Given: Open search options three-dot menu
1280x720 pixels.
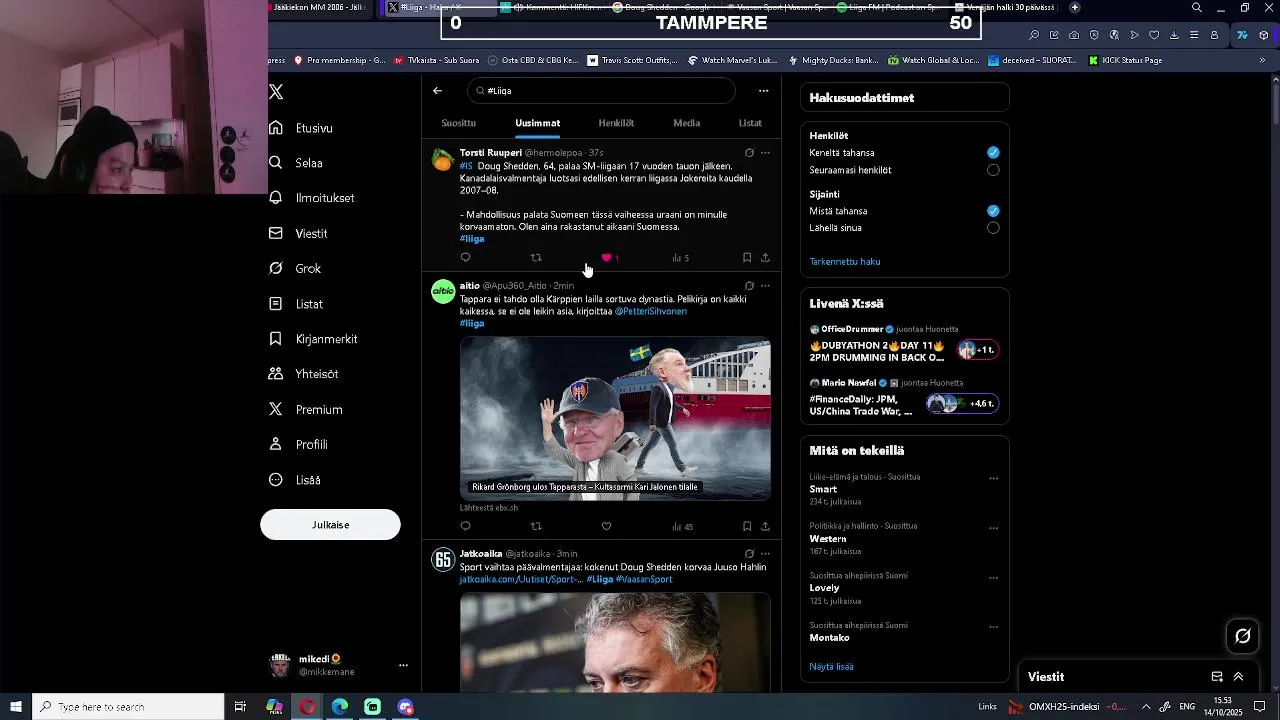Looking at the screenshot, I should tap(763, 91).
